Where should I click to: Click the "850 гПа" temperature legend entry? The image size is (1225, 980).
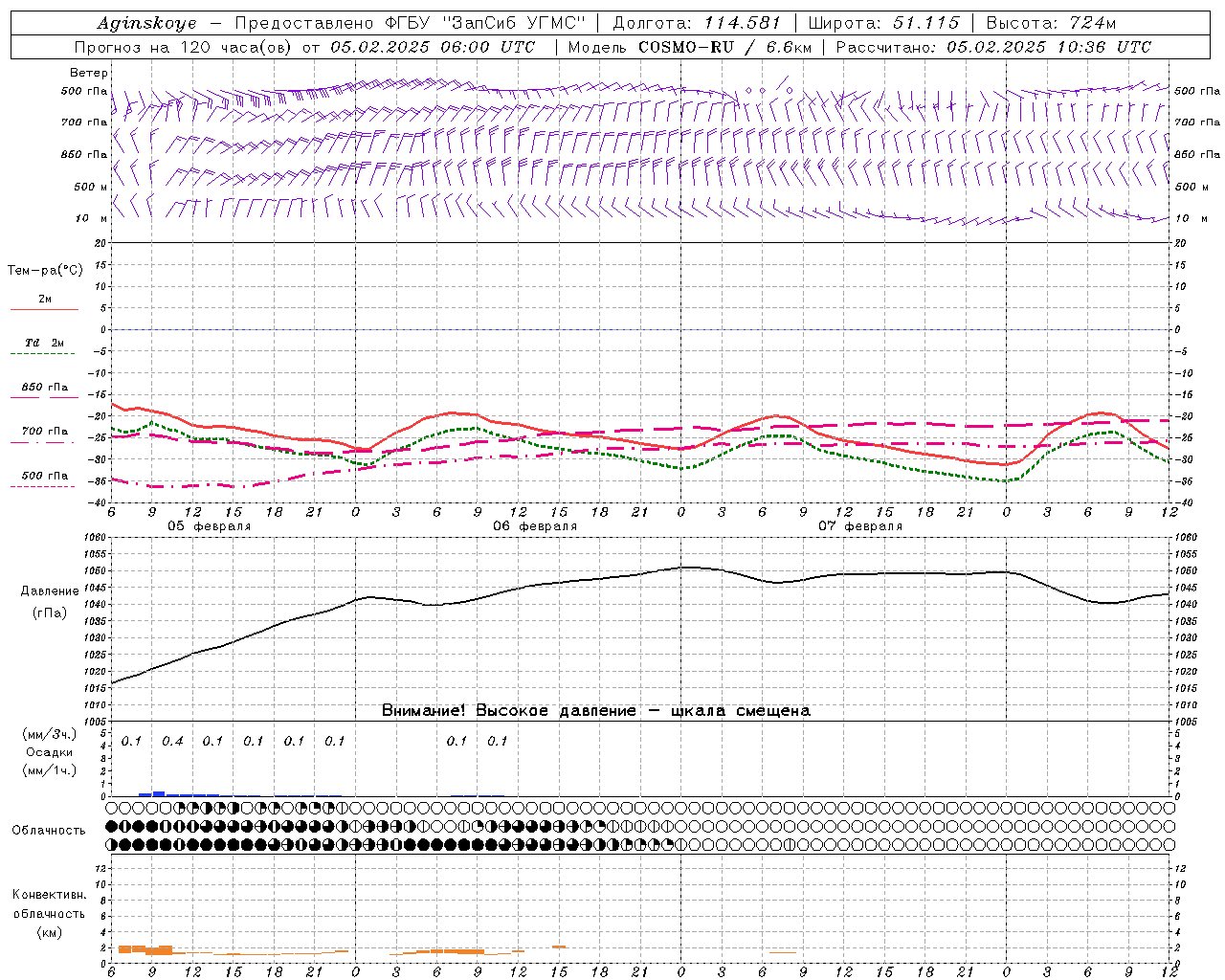click(x=45, y=388)
